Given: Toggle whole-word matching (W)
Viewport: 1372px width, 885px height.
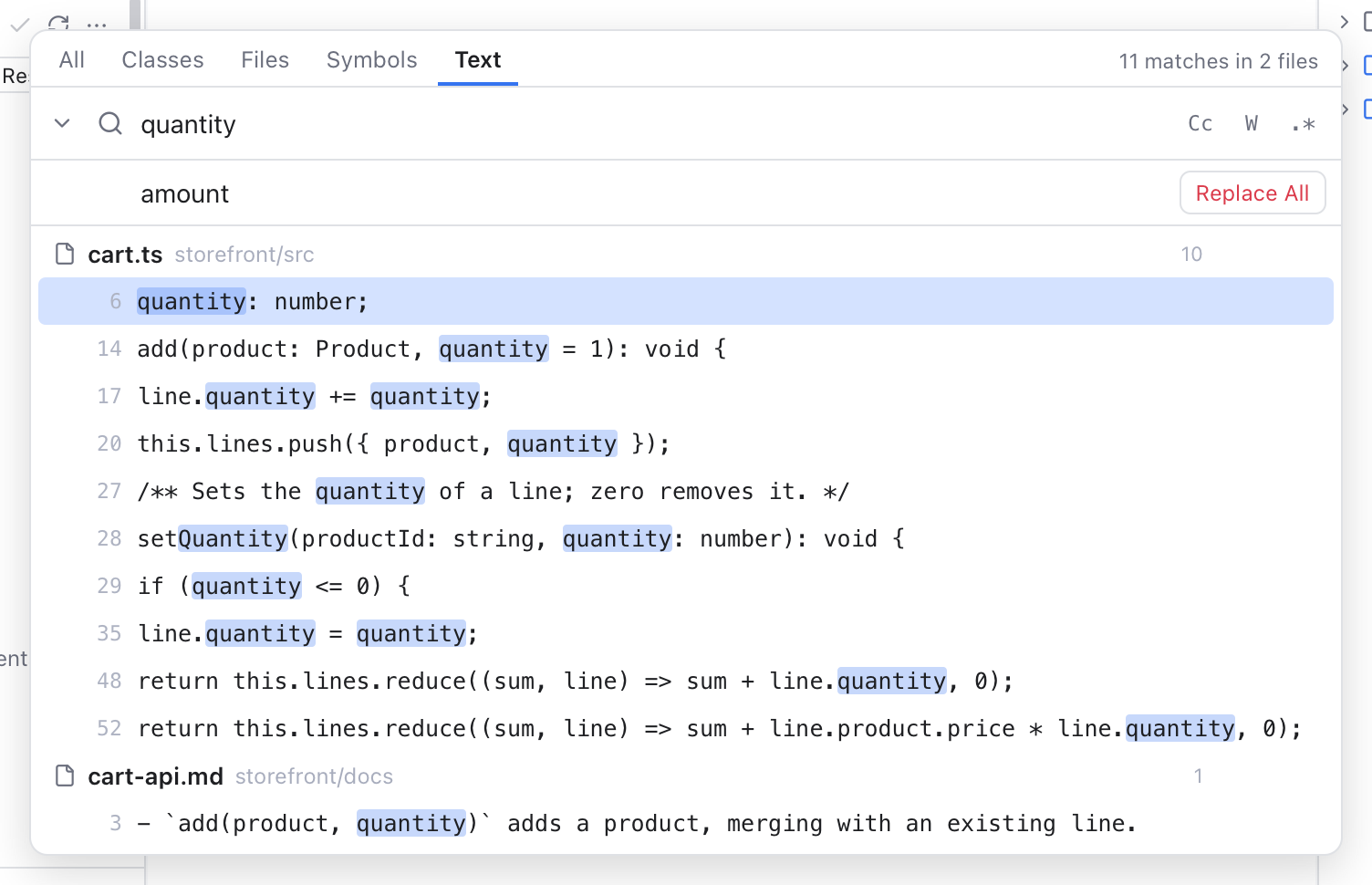Looking at the screenshot, I should (x=1252, y=123).
